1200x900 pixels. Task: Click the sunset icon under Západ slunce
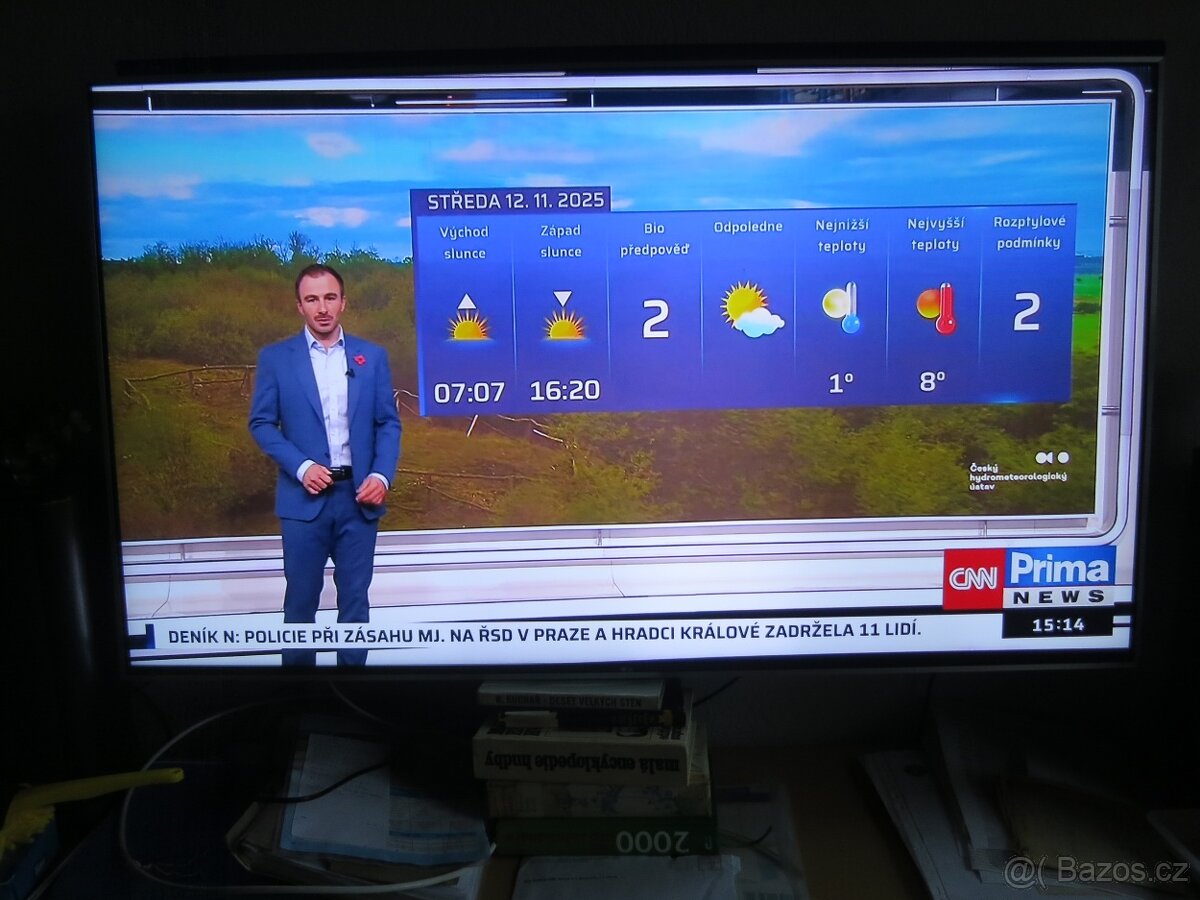pyautogui.click(x=564, y=316)
